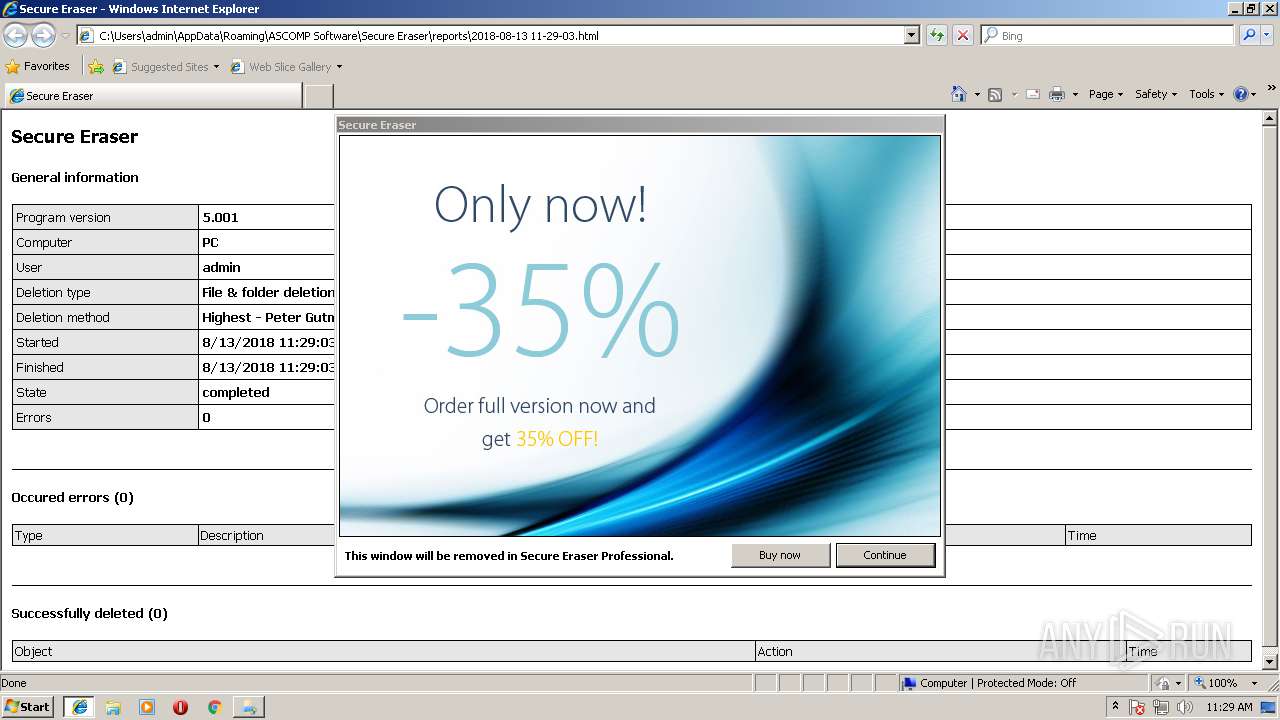
Task: Click the Secure Eraser taskbar icon
Action: tap(248, 707)
